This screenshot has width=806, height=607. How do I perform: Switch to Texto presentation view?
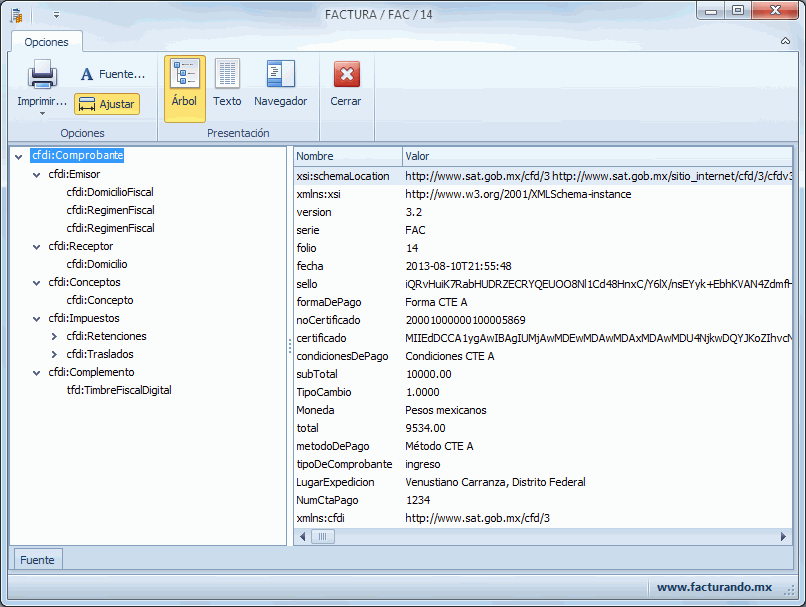[227, 86]
